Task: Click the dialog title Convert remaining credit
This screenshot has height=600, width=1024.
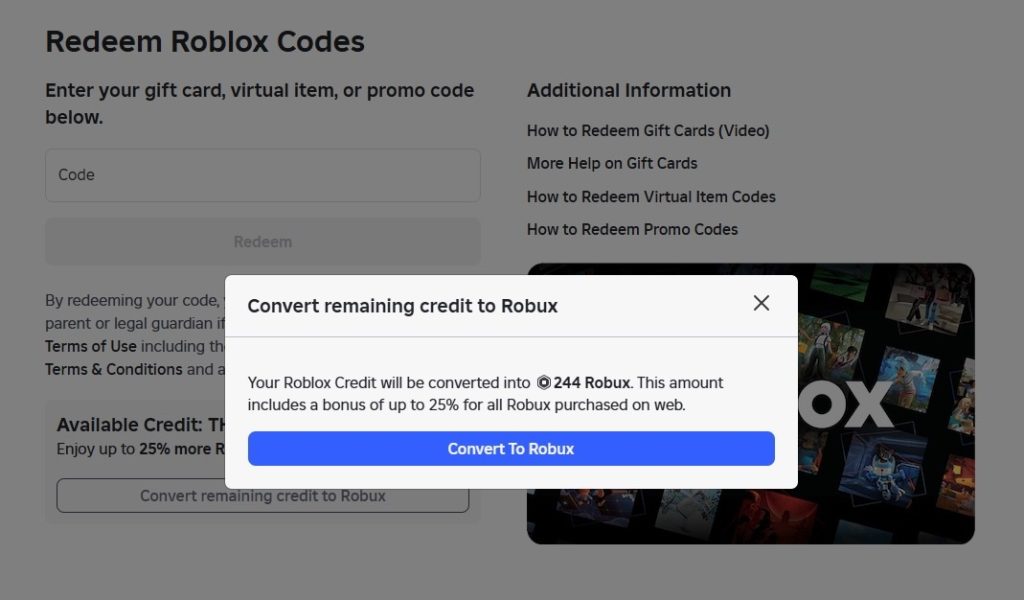Action: (x=402, y=306)
